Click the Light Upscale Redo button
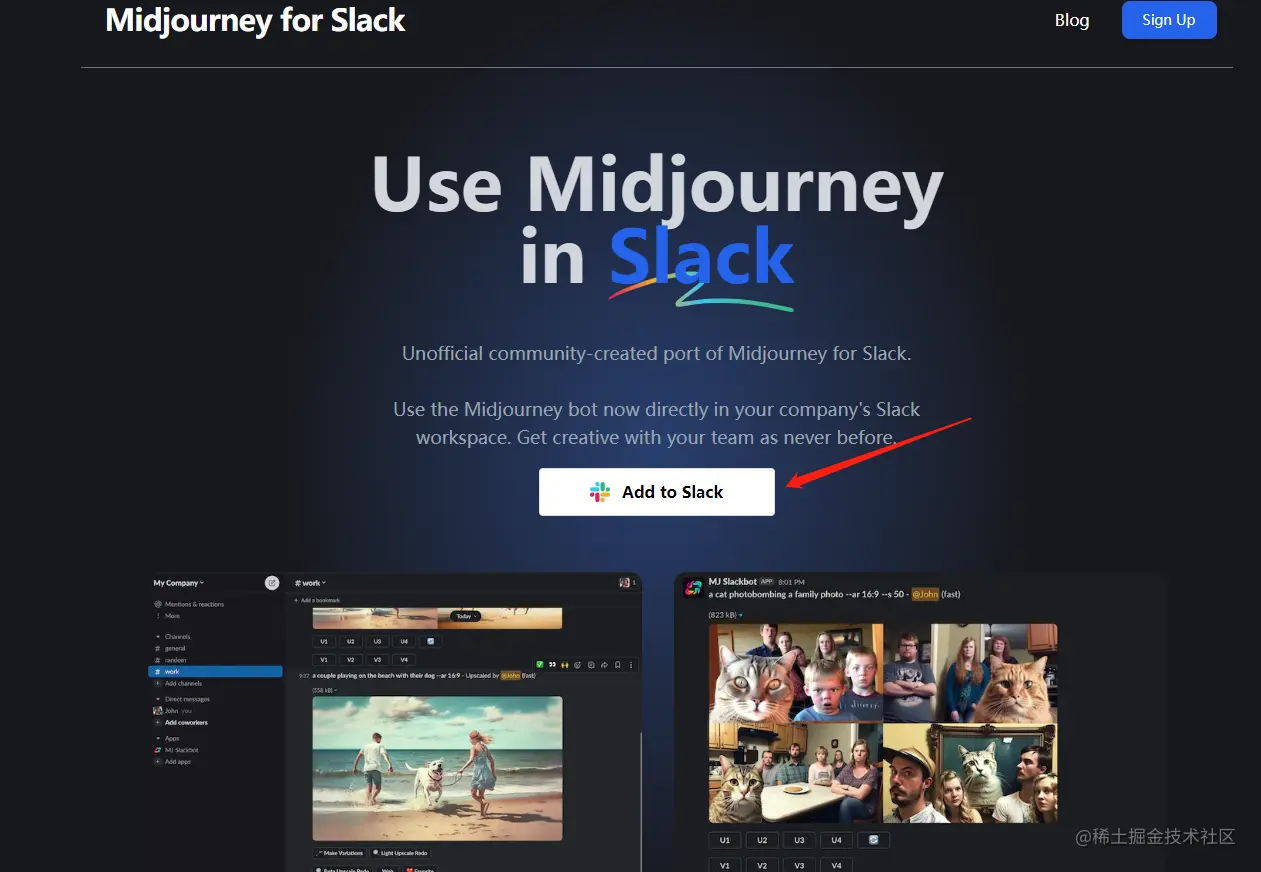 [x=401, y=853]
